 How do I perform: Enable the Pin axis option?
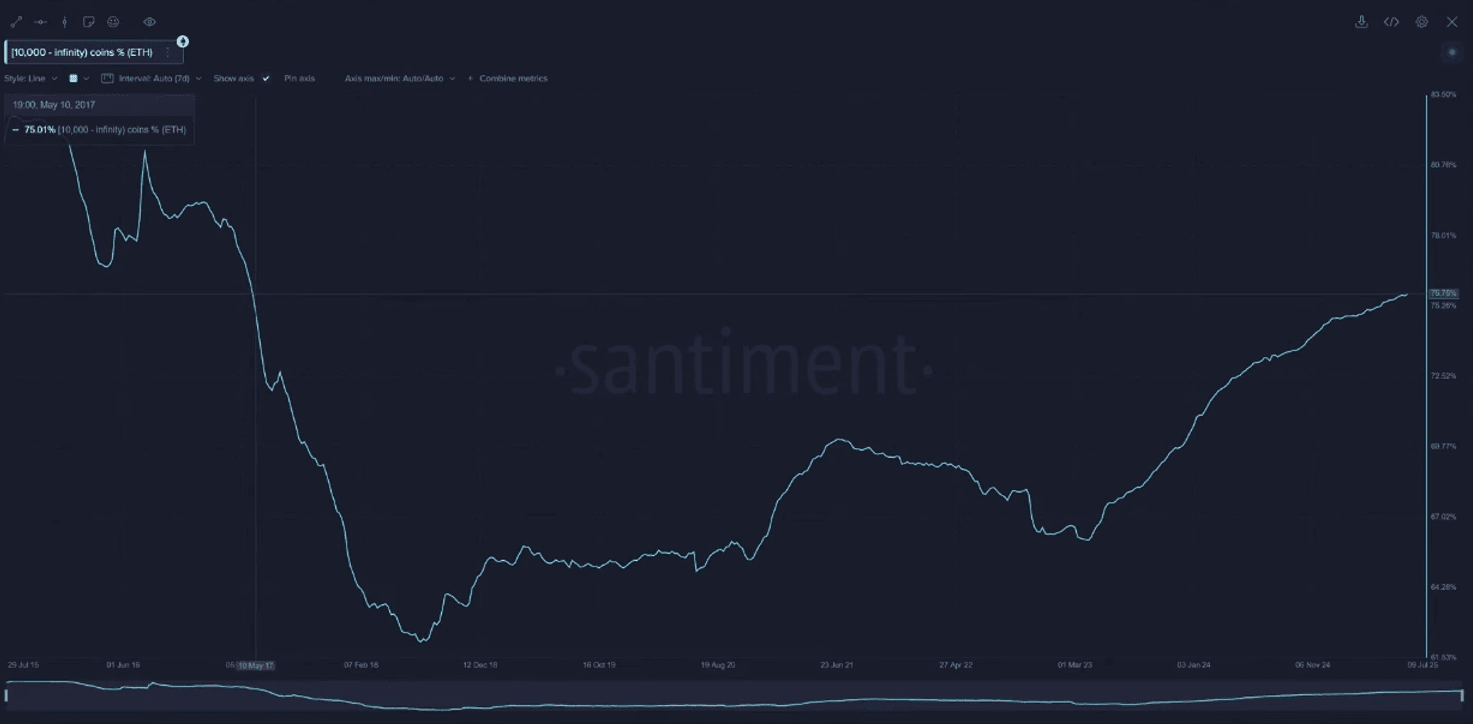click(299, 78)
